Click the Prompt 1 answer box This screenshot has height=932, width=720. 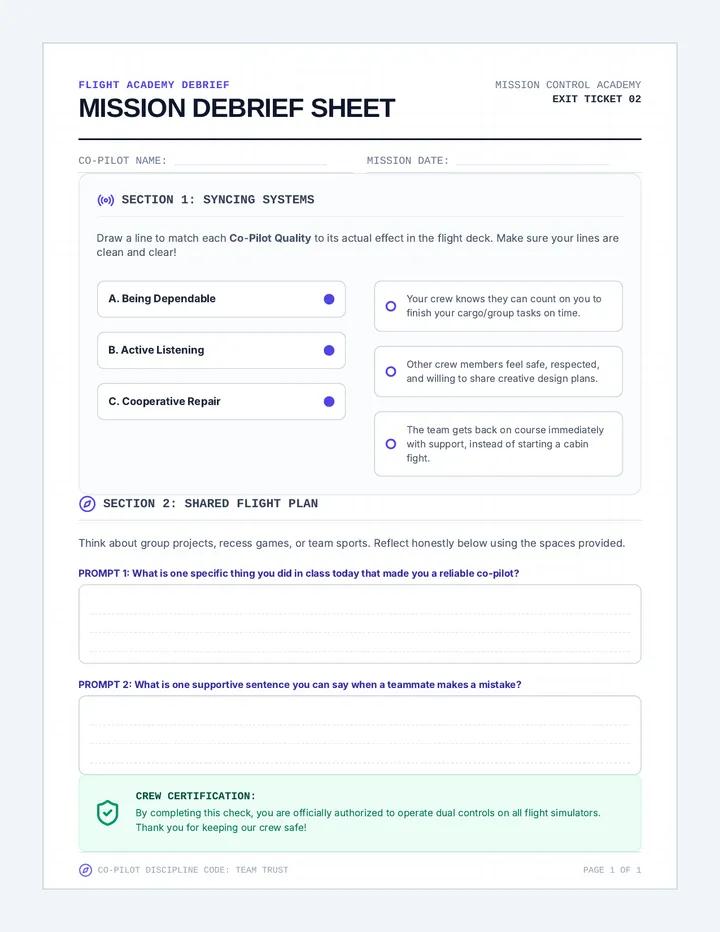click(360, 624)
